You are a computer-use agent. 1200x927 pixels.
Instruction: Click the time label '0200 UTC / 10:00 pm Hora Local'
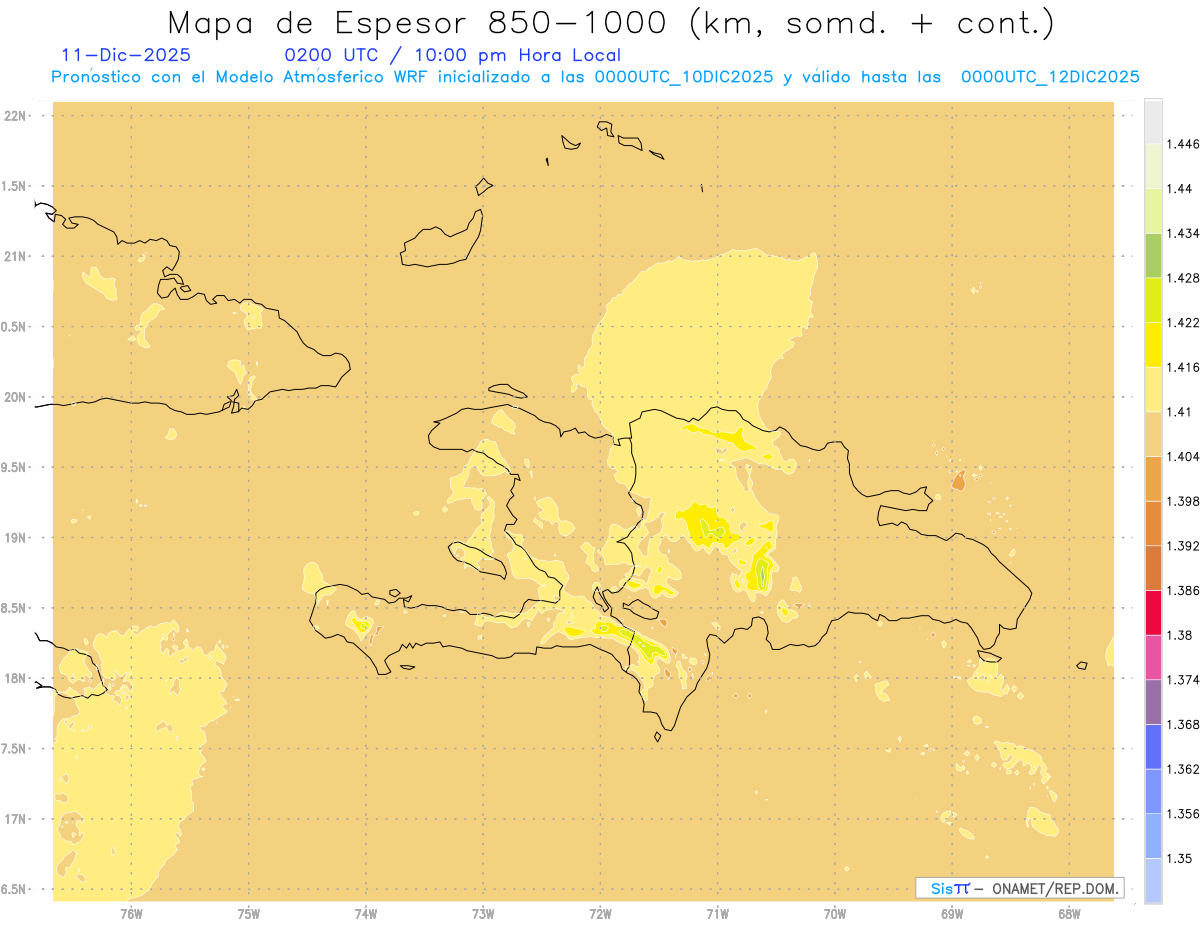point(452,56)
